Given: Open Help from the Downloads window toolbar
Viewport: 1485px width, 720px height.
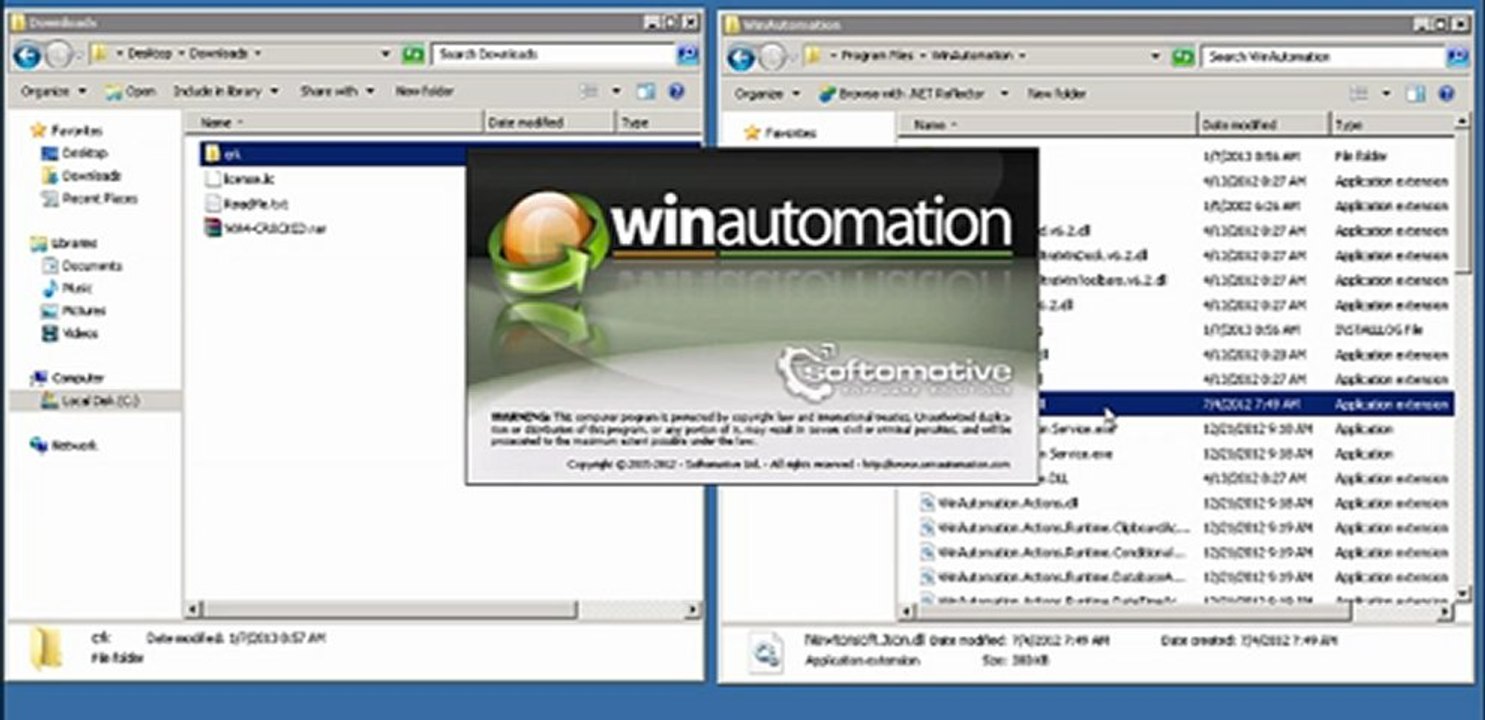Looking at the screenshot, I should pos(676,91).
